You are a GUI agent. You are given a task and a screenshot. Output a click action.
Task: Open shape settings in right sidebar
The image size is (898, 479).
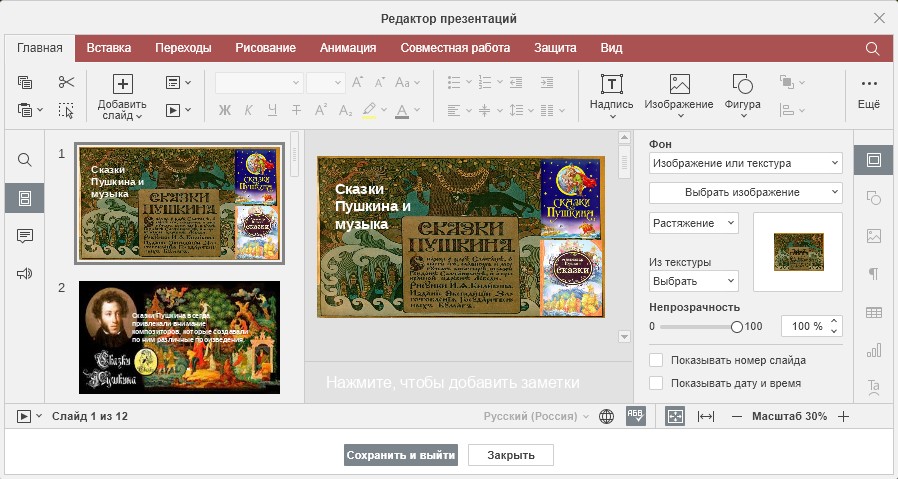(873, 198)
